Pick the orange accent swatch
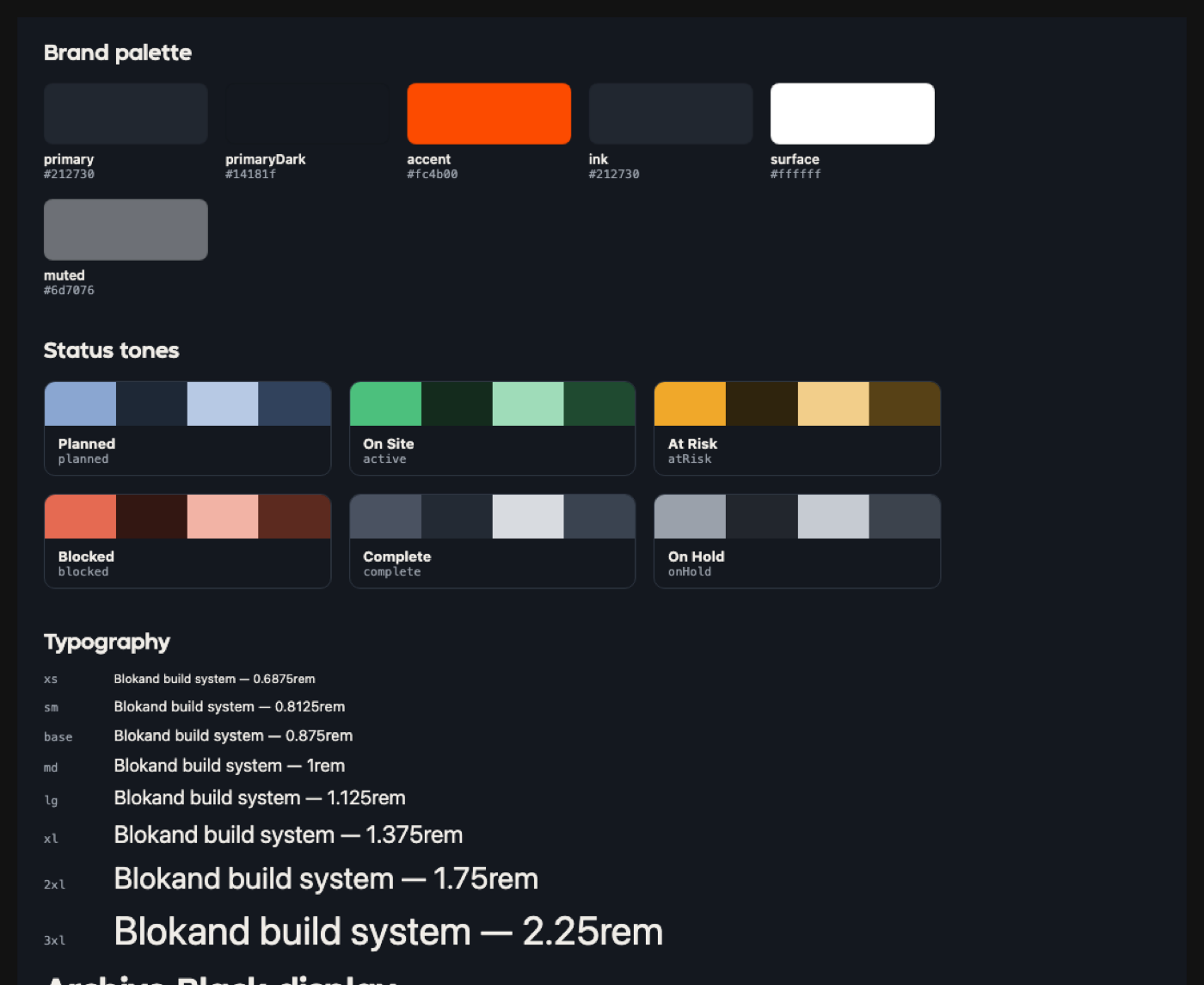Image resolution: width=1204 pixels, height=985 pixels. click(488, 114)
